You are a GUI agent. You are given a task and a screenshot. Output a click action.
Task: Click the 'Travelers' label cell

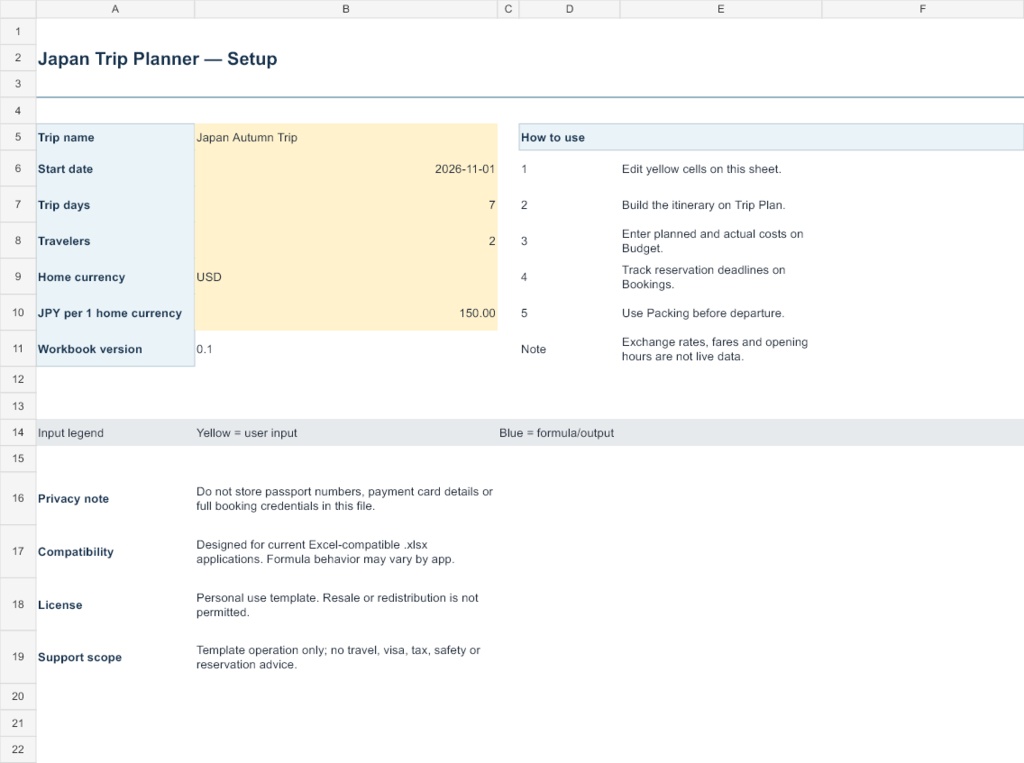tap(115, 240)
